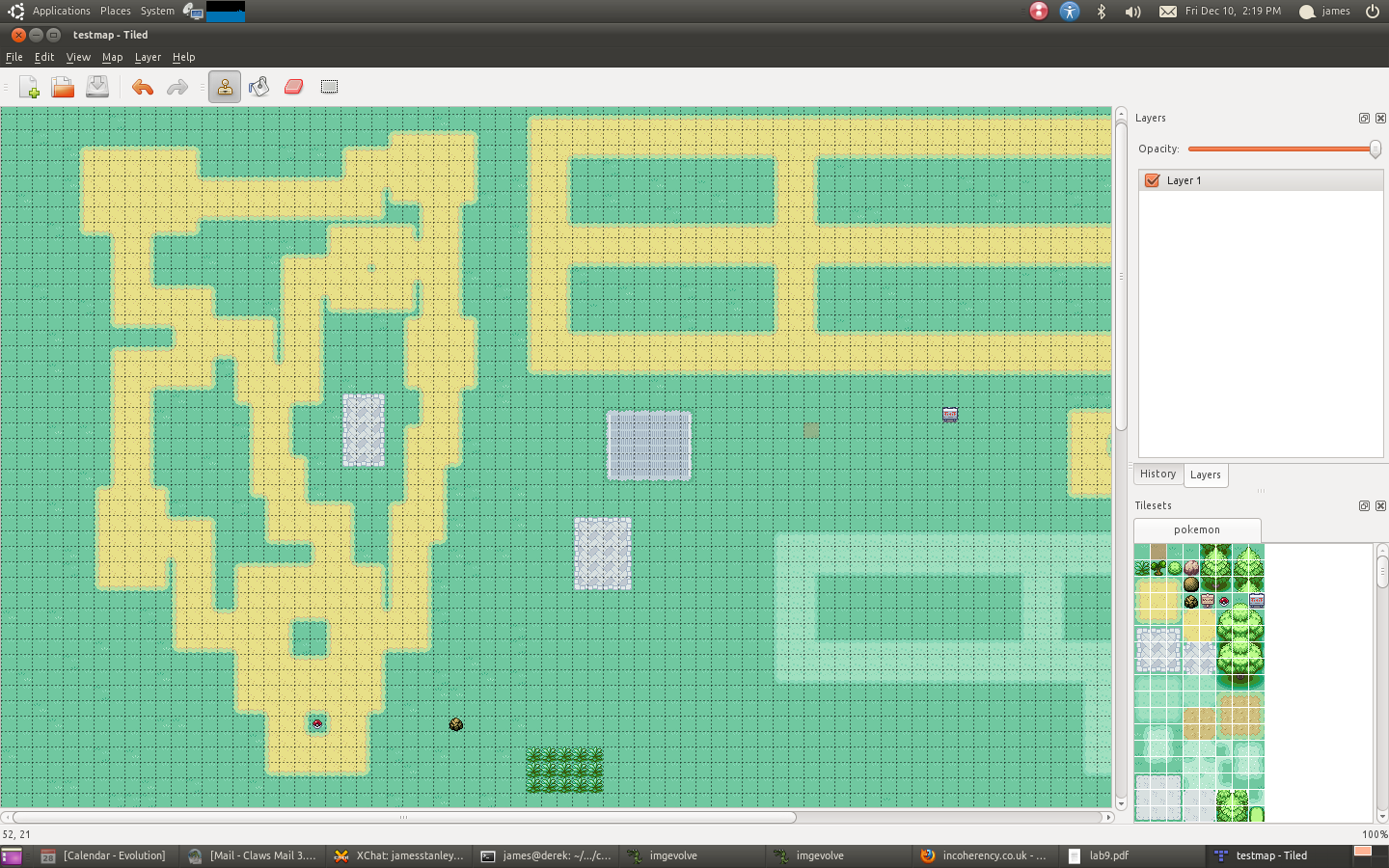The width and height of the screenshot is (1389, 868).
Task: Click the Save map toolbar icon
Action: pos(97,87)
